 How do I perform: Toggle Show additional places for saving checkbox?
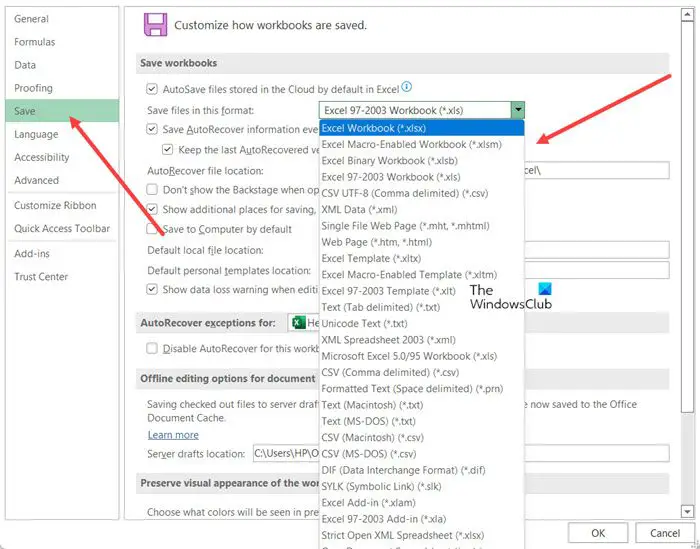point(152,209)
